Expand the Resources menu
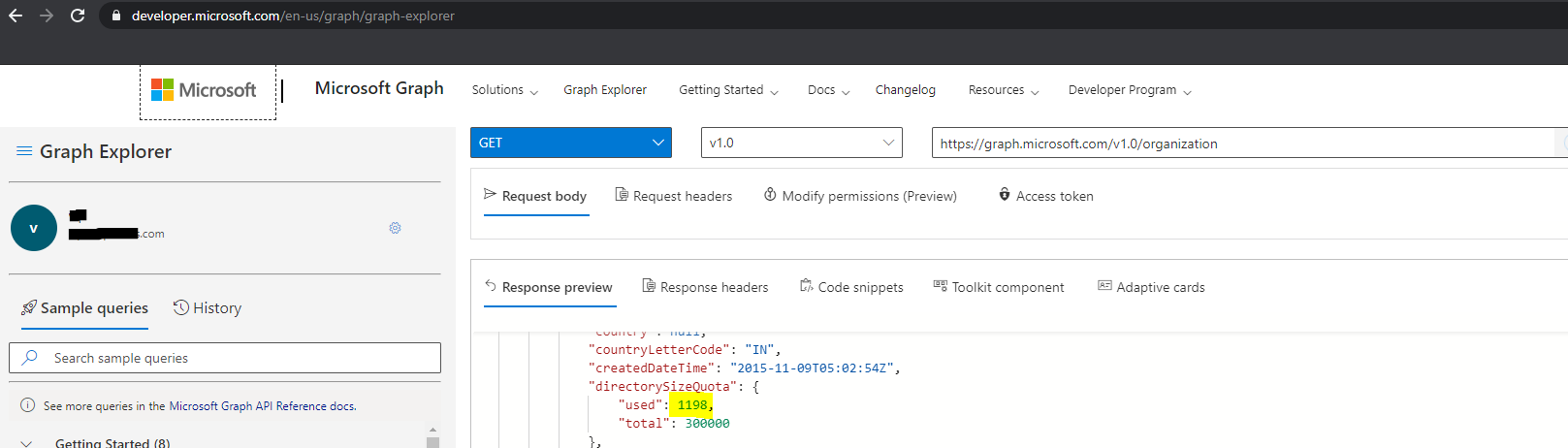The image size is (1568, 448). click(1004, 90)
